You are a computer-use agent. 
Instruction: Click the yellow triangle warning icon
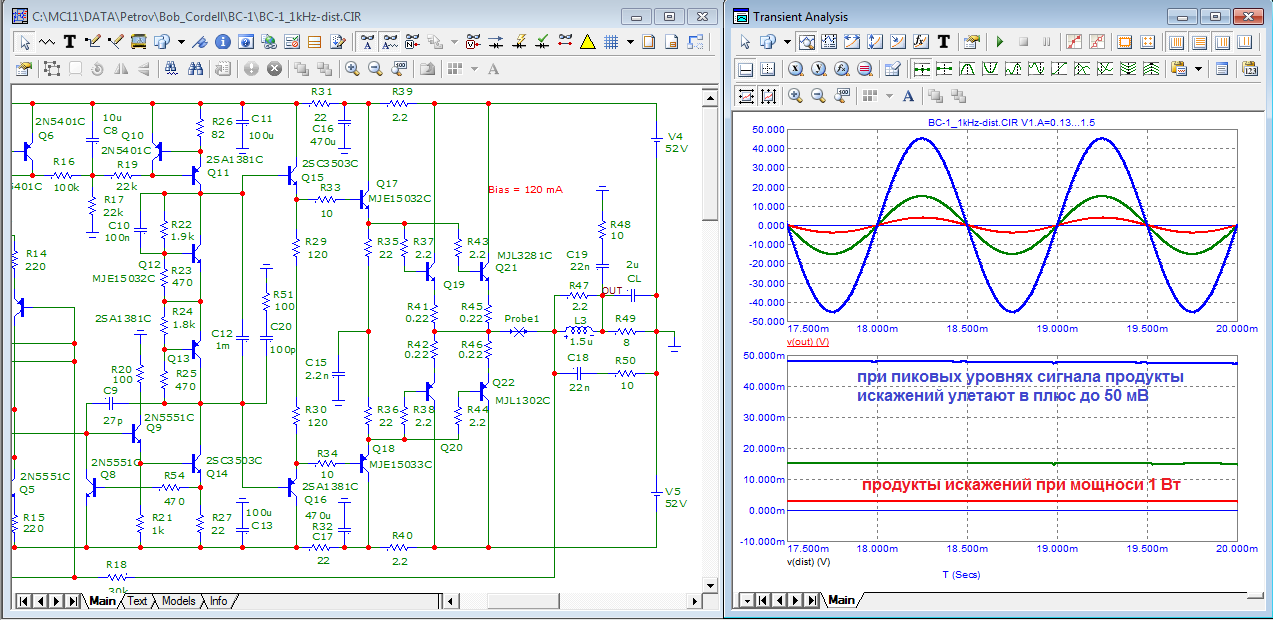[587, 42]
